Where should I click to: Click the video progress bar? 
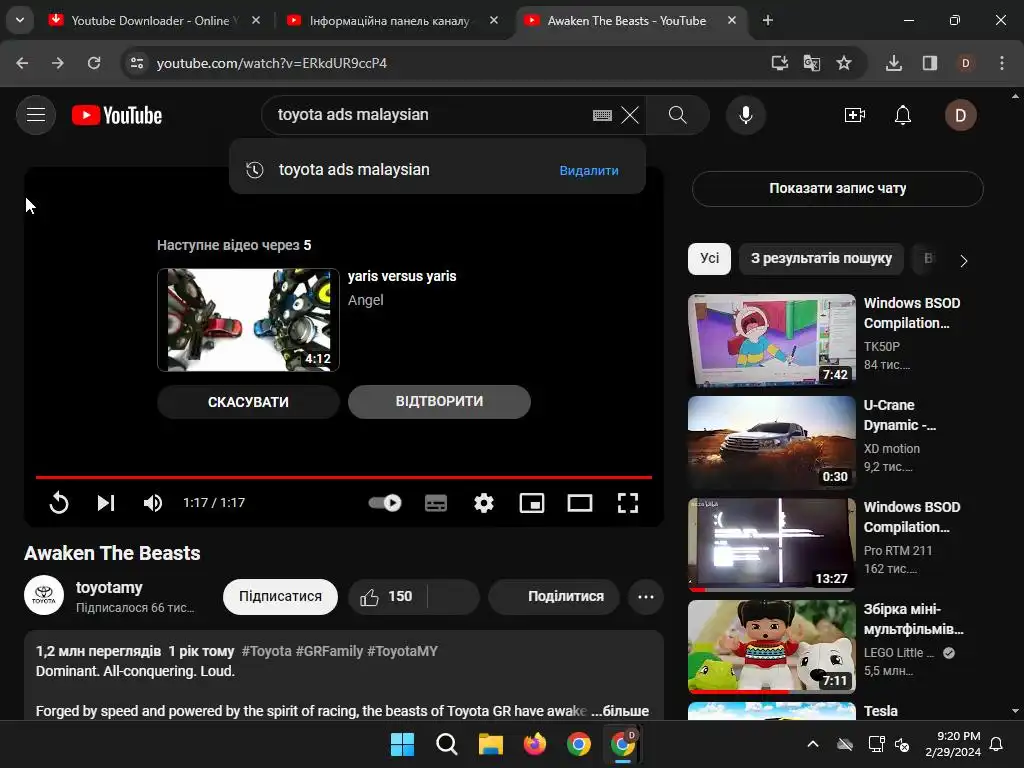click(344, 477)
